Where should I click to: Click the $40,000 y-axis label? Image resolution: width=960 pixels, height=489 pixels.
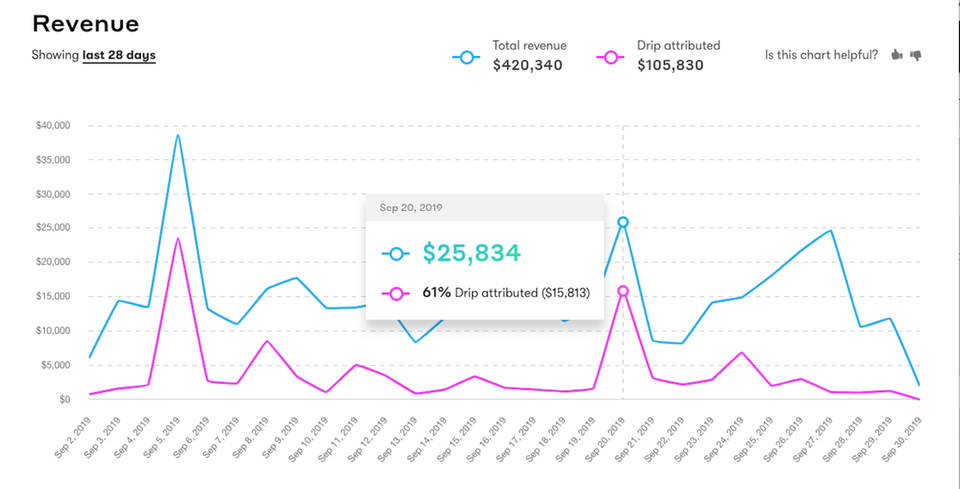[x=51, y=125]
